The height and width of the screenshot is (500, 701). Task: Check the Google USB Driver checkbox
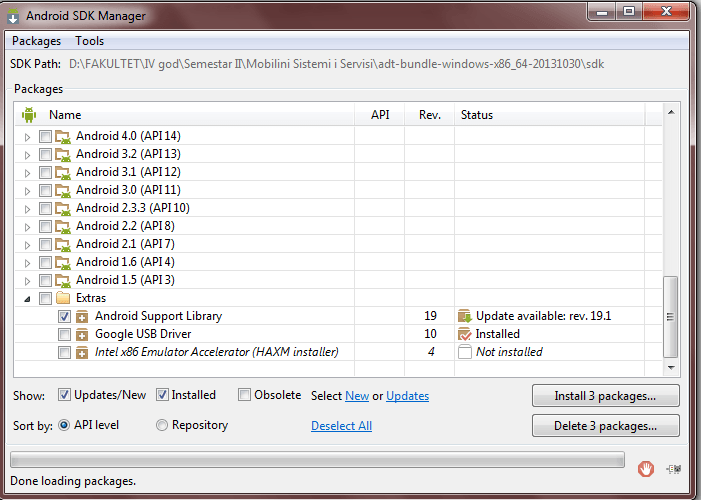[x=64, y=335]
